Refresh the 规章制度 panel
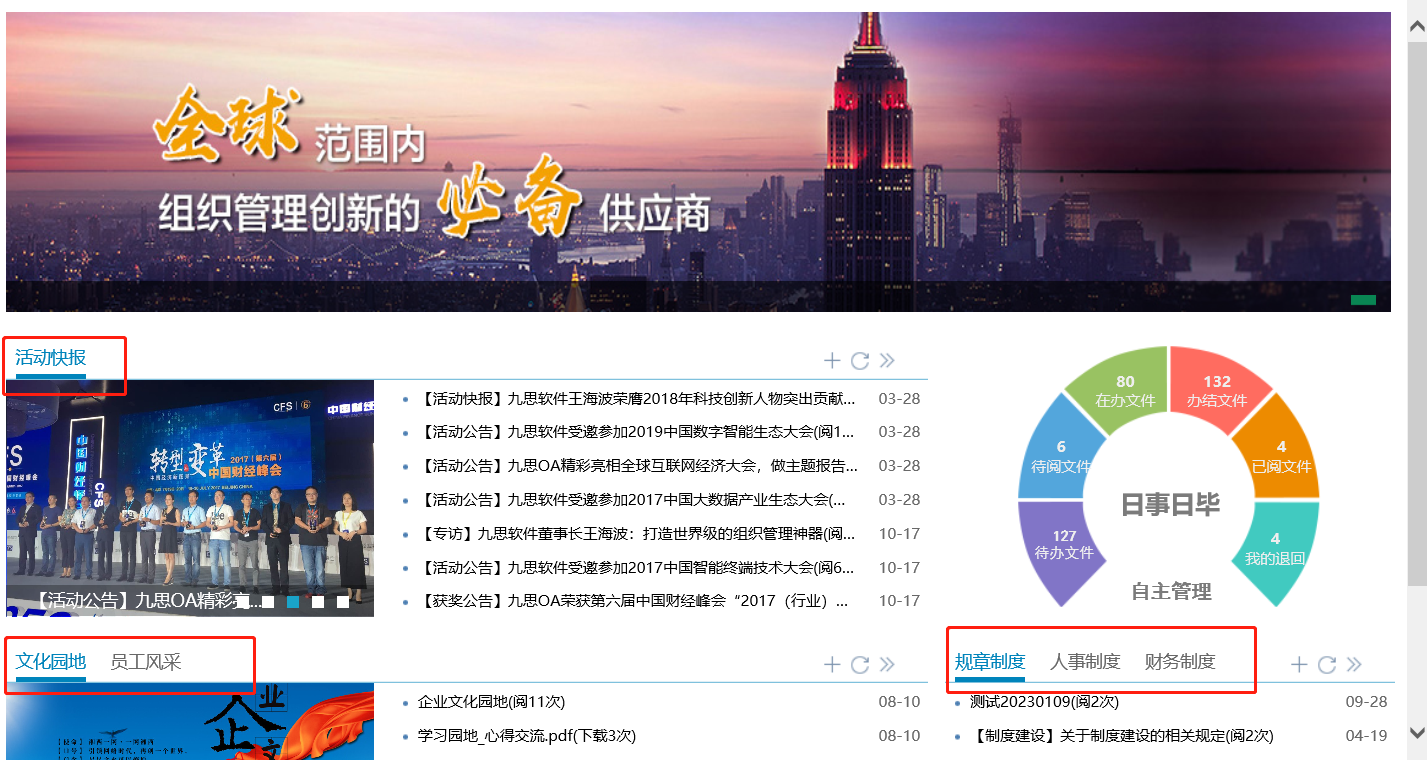 1326,665
